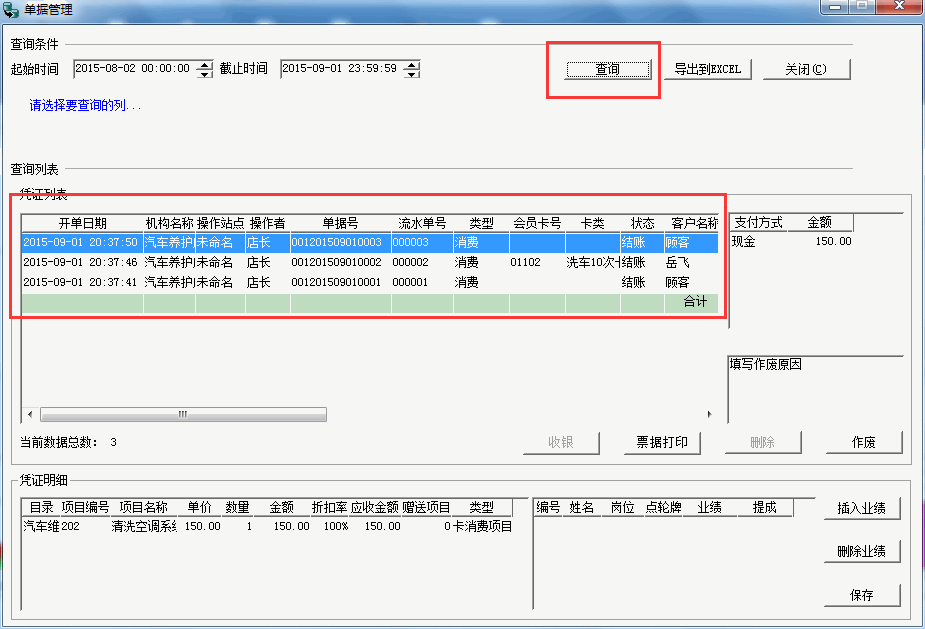
Task: Click the 支付方式 column header
Action: [758, 222]
